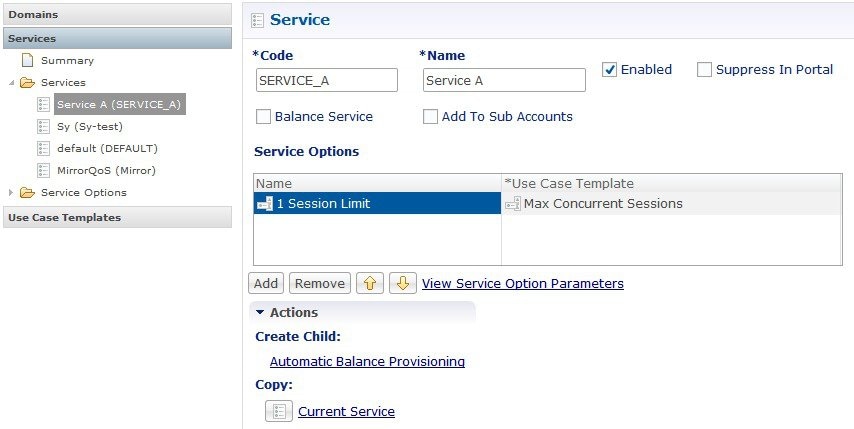Expand the Service Options tree node

[x=11, y=192]
